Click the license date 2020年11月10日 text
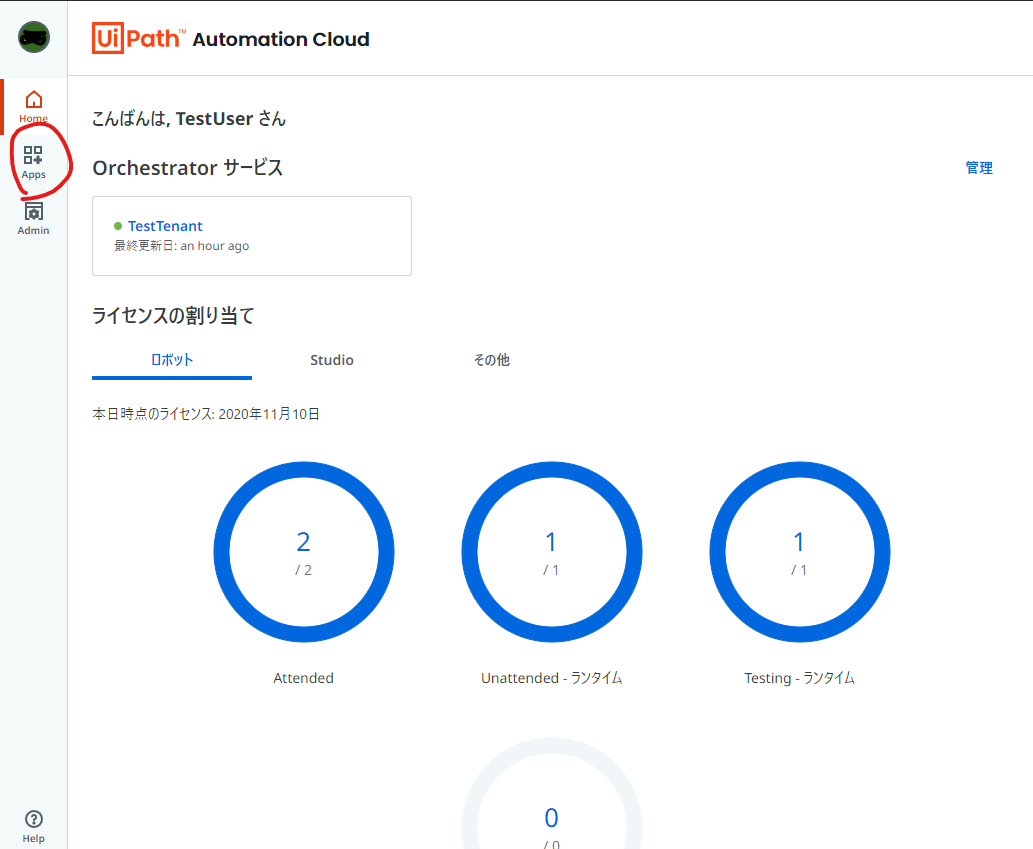Screen dimensions: 1033x849 coord(269,414)
